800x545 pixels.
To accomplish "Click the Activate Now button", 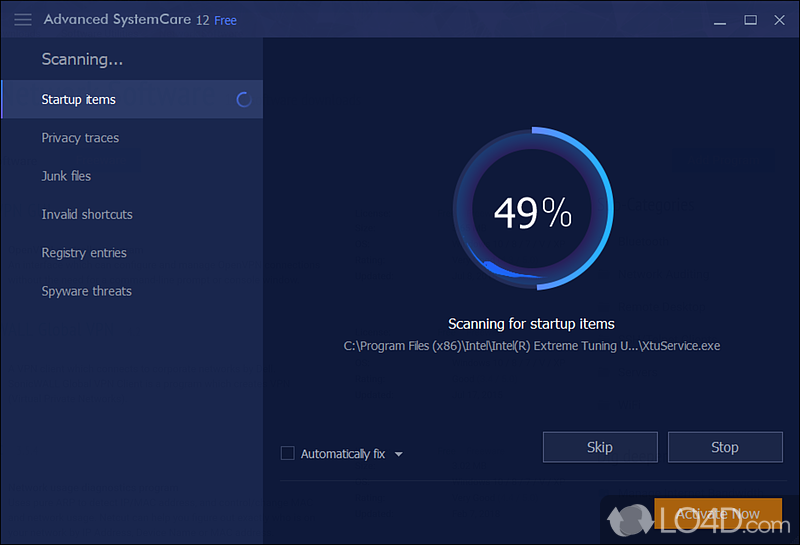I will [x=718, y=513].
